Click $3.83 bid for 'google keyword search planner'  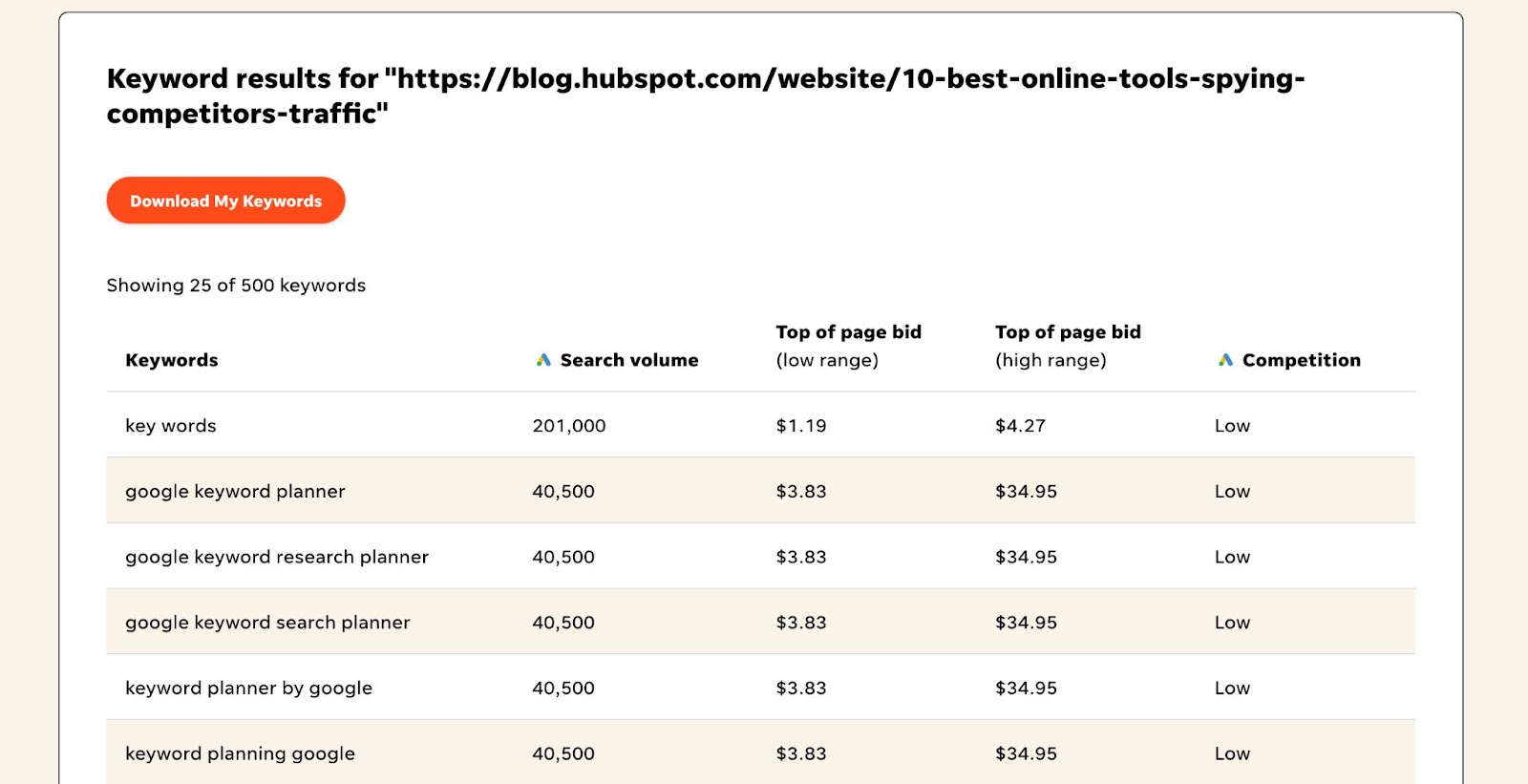tap(801, 623)
